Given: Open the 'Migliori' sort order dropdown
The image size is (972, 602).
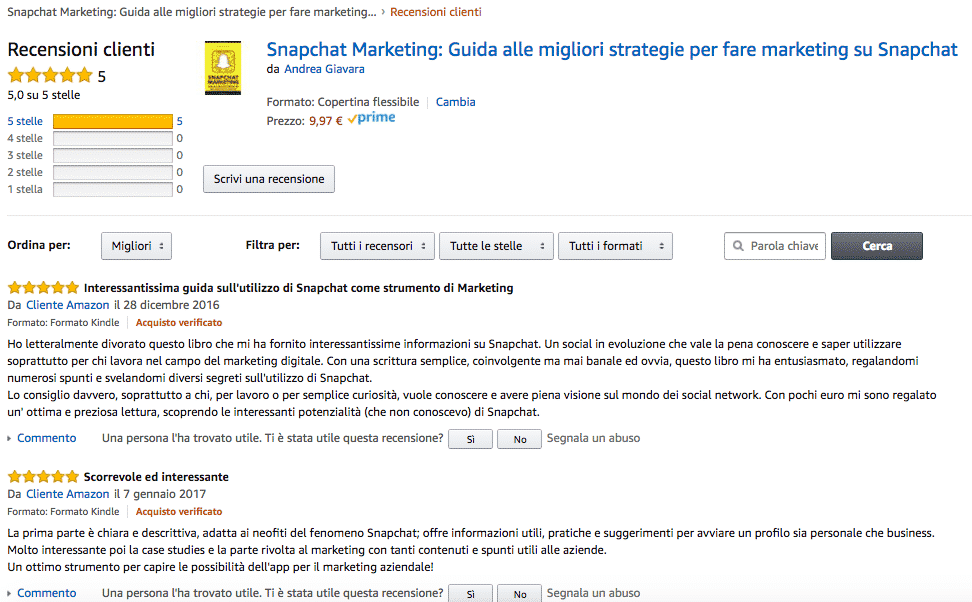Looking at the screenshot, I should coord(136,246).
